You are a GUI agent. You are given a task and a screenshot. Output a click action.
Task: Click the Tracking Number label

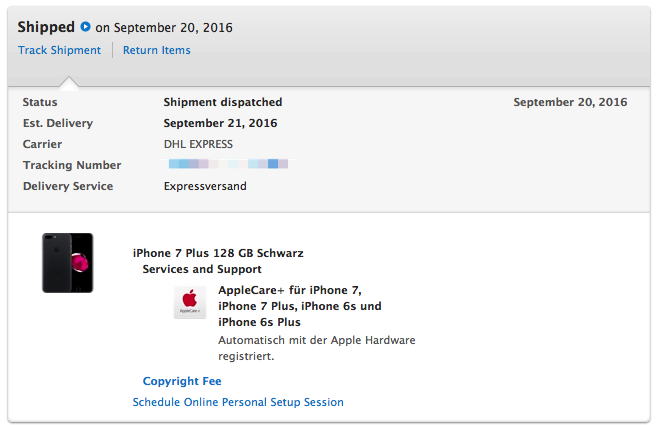tap(72, 165)
